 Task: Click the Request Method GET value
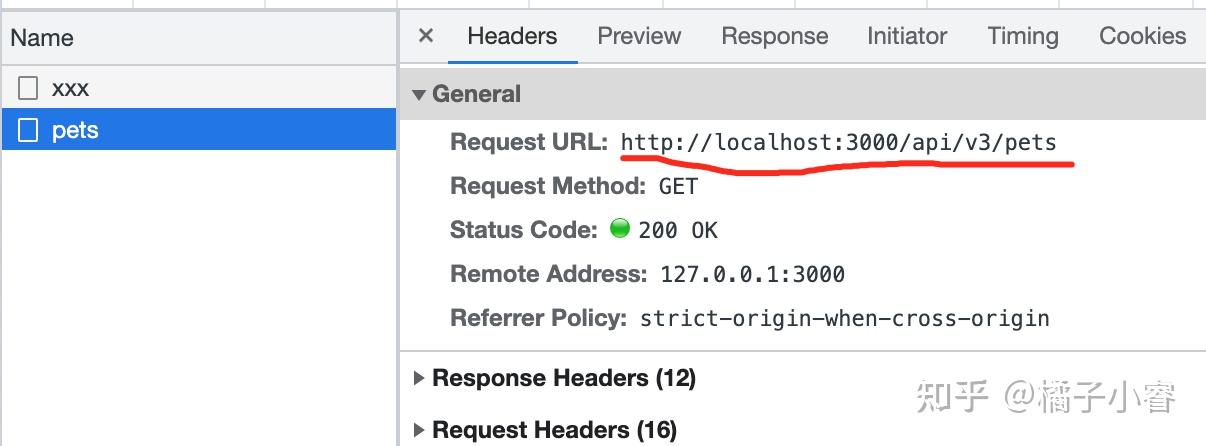tap(678, 186)
